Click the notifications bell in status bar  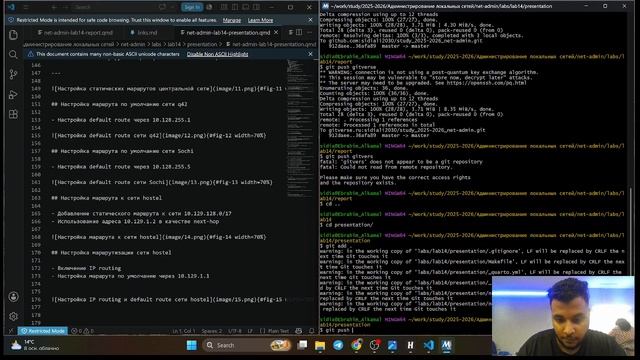click(311, 331)
